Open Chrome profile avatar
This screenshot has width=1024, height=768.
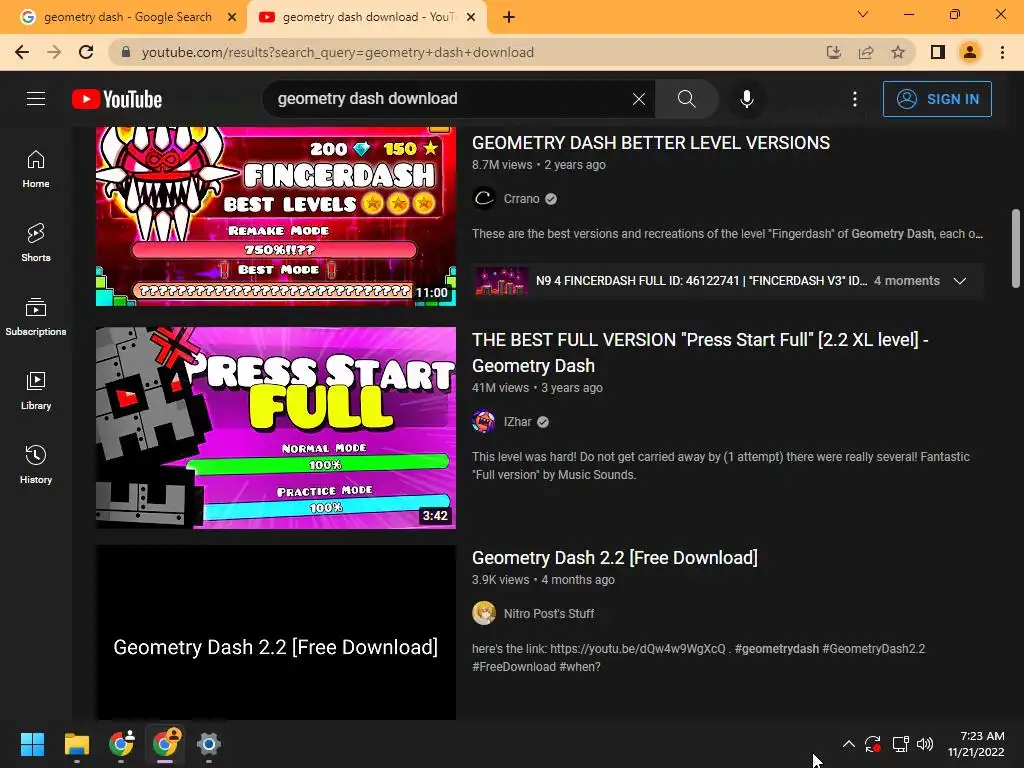point(970,52)
